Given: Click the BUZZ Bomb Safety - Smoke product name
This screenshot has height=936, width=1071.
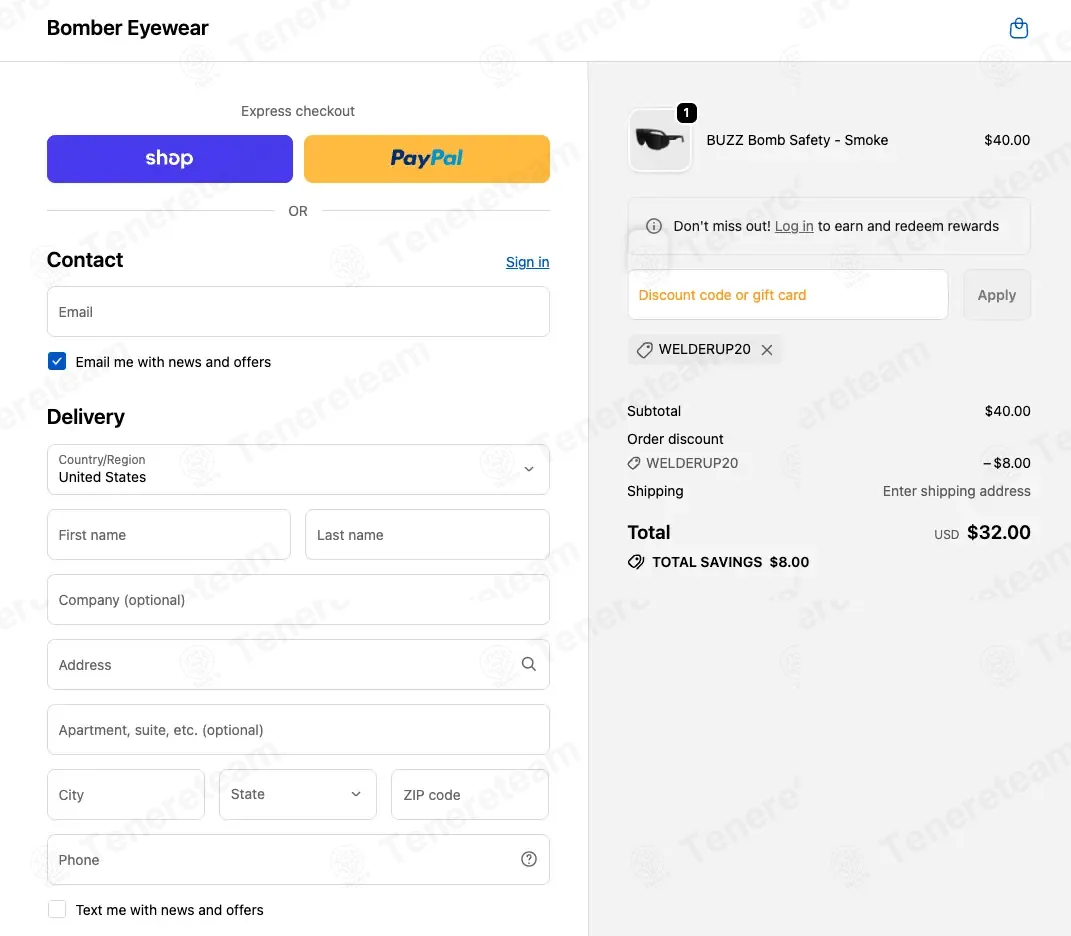Looking at the screenshot, I should (x=797, y=140).
